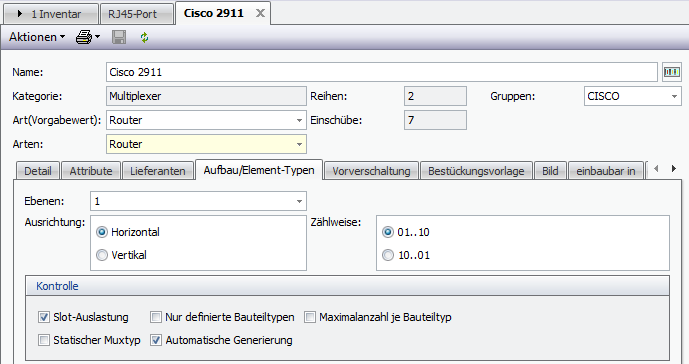Close the Cisco 2911 tab
Screen dimensions: 689x364
260,13
